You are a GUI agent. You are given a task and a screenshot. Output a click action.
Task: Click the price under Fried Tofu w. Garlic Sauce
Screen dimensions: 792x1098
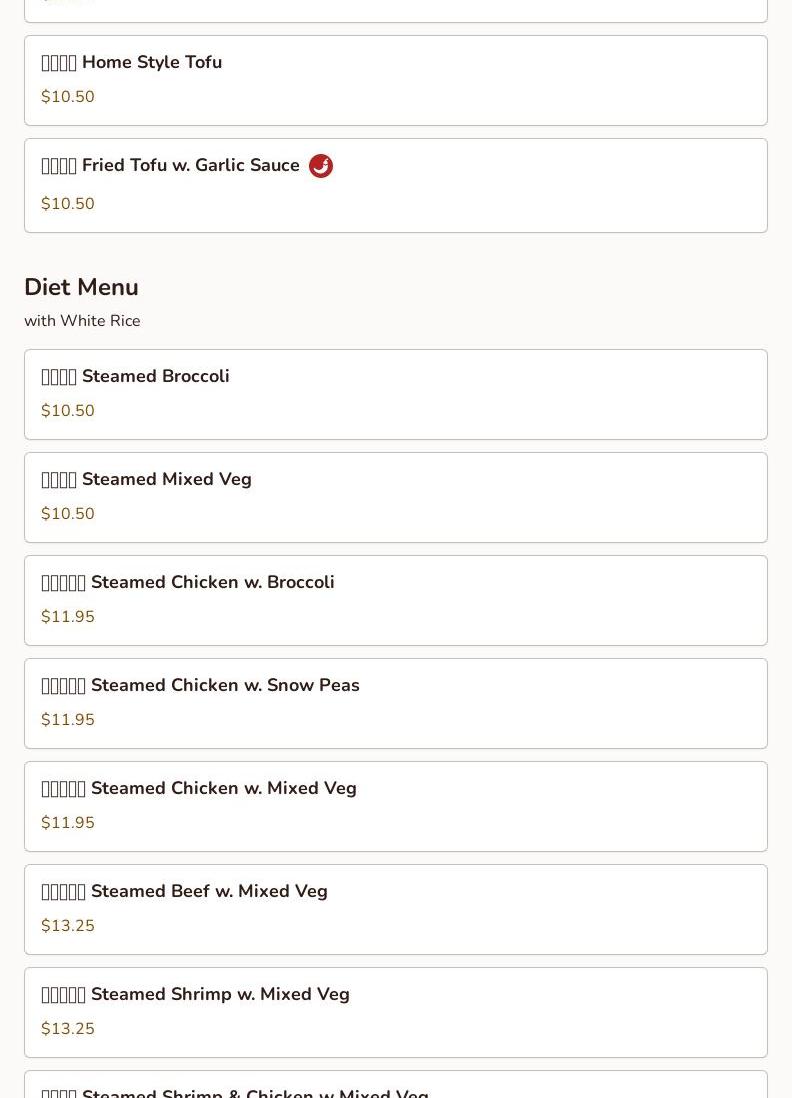(x=68, y=204)
